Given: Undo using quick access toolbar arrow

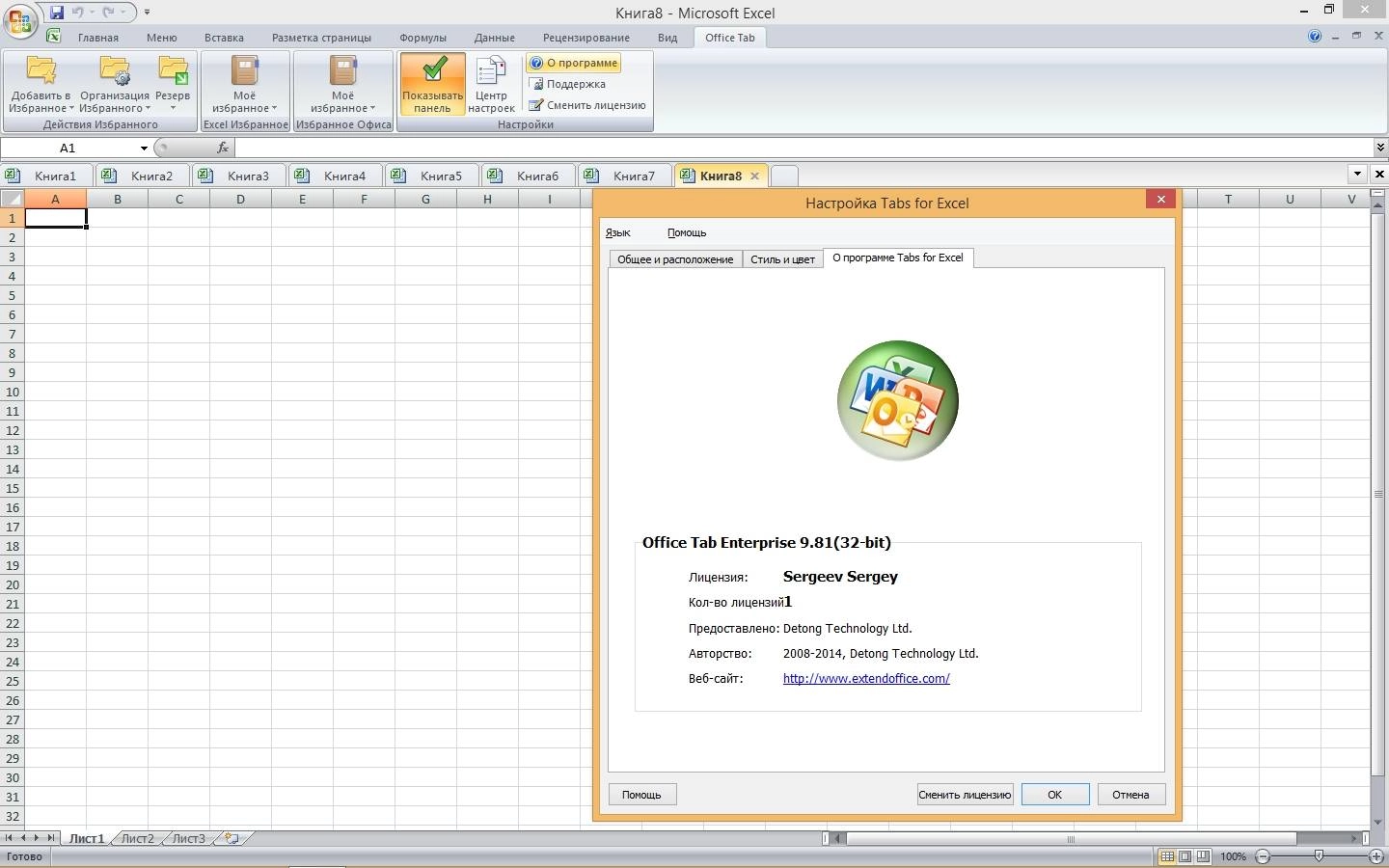Looking at the screenshot, I should pyautogui.click(x=78, y=13).
